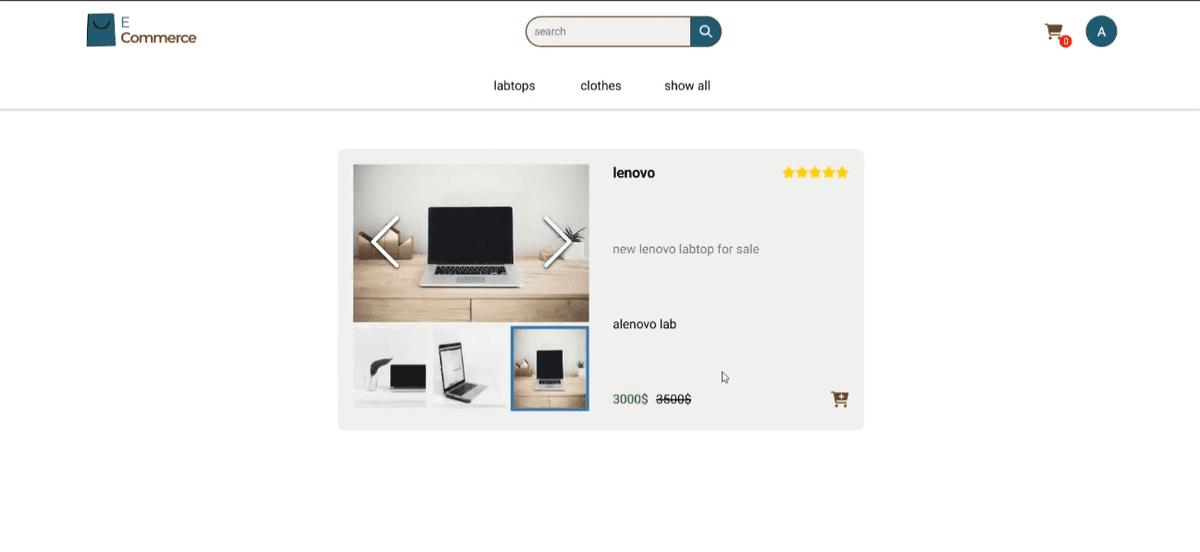Screen dimensions: 1200x552
Task: Select the clothes category
Action: (x=601, y=86)
